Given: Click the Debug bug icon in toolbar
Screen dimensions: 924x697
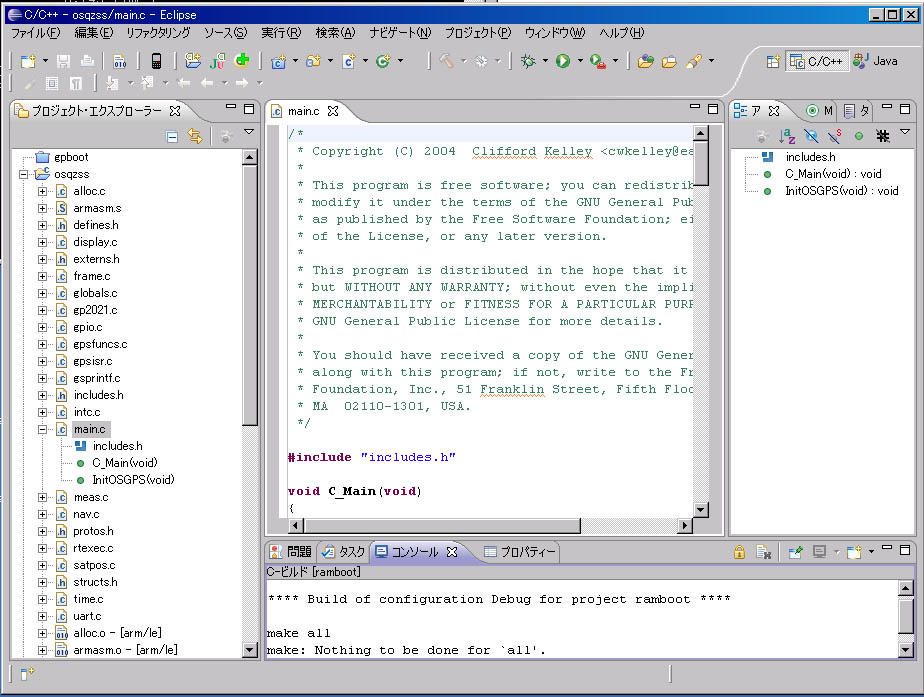Looking at the screenshot, I should [x=528, y=61].
